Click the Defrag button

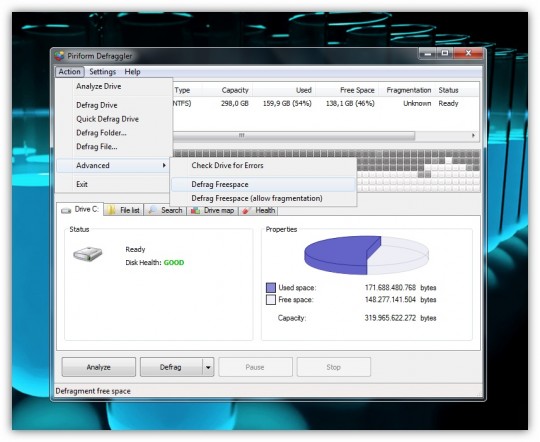(x=171, y=367)
